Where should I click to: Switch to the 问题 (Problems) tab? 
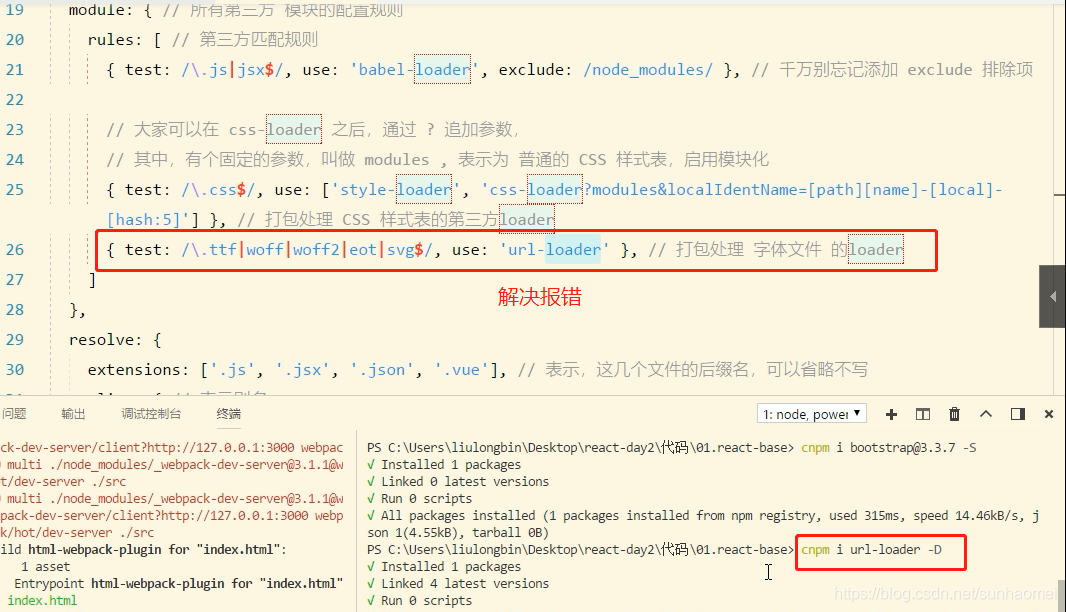tap(14, 413)
